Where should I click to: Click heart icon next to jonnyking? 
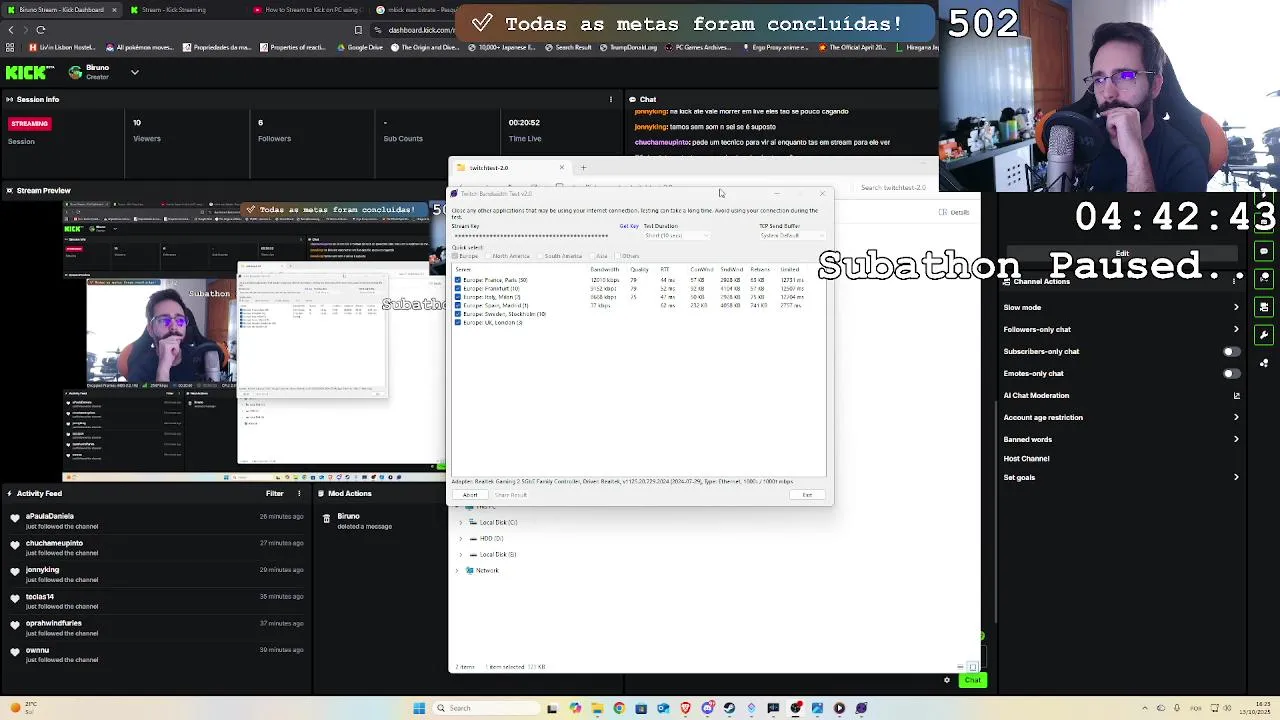15,572
